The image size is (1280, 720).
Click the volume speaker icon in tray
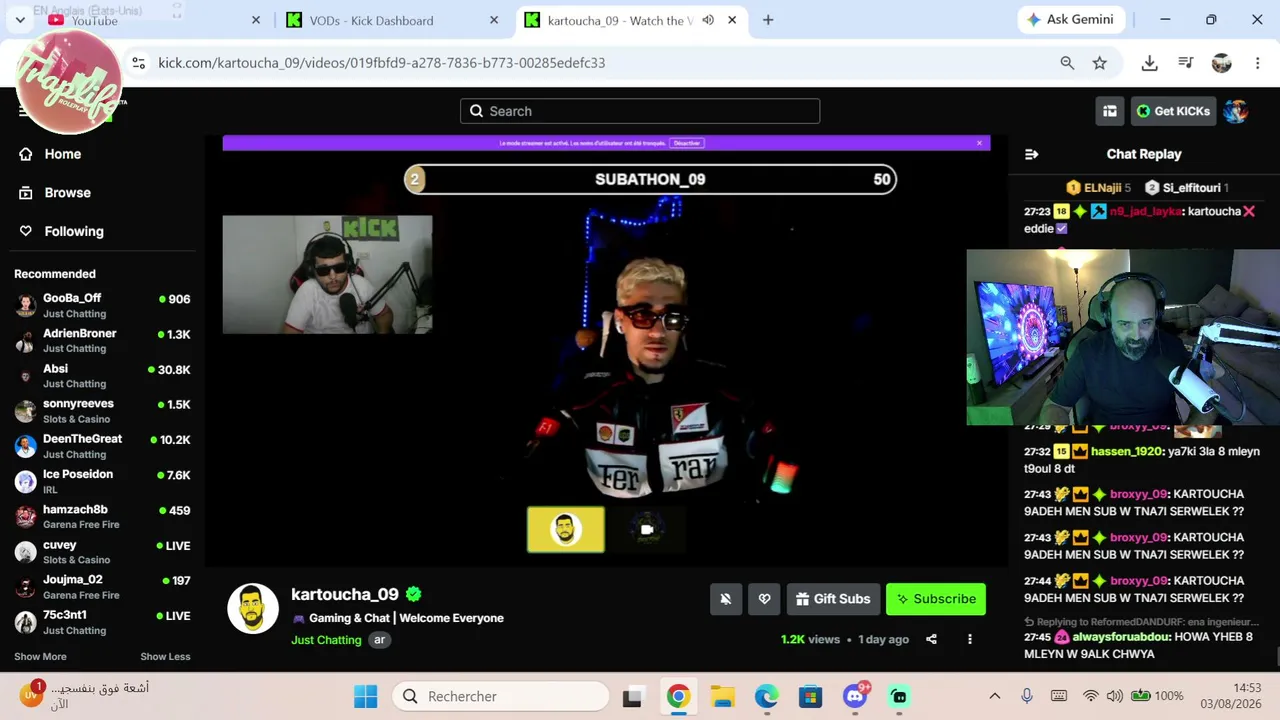pos(1114,696)
